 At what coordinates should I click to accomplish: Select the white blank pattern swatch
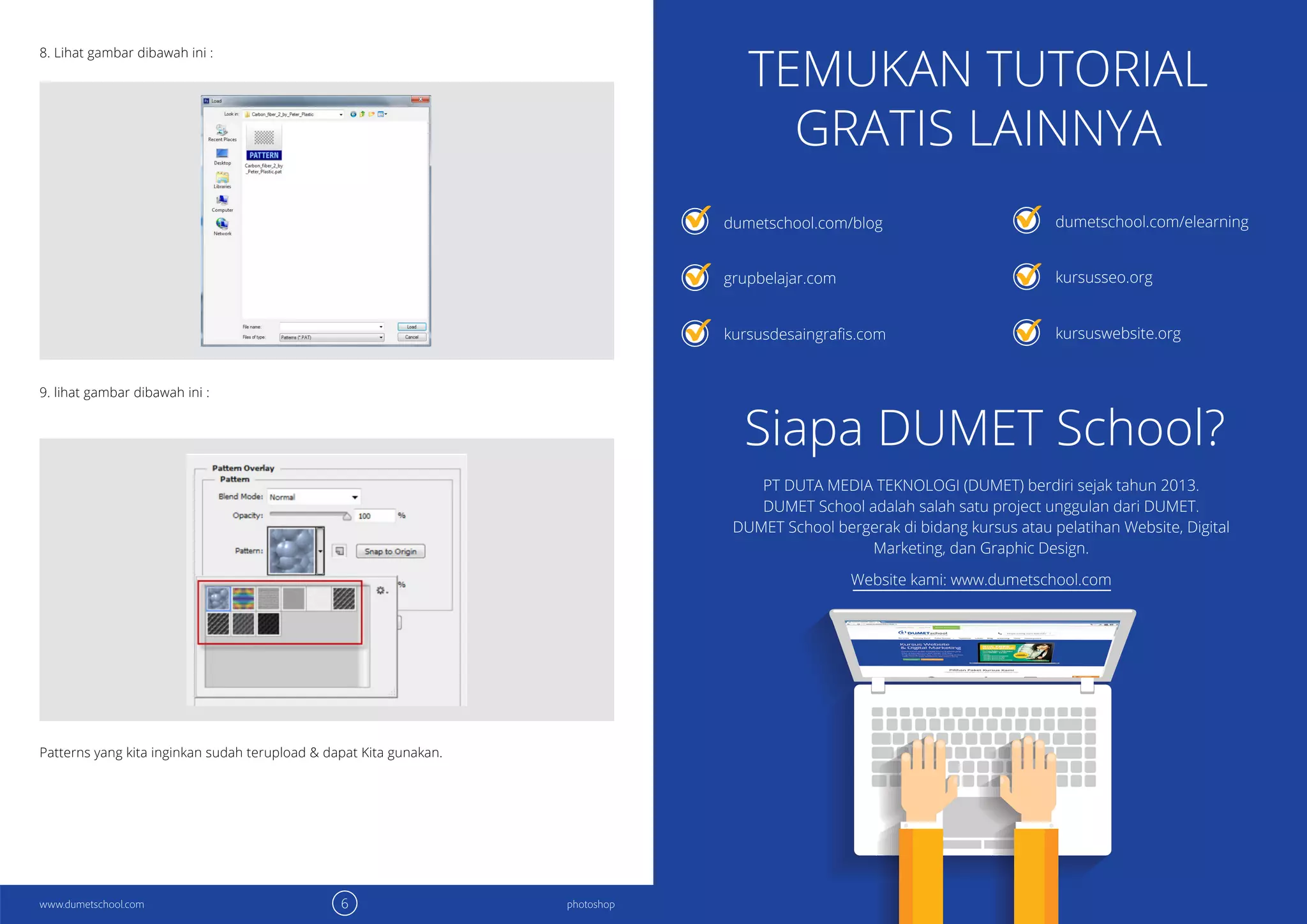[x=318, y=599]
